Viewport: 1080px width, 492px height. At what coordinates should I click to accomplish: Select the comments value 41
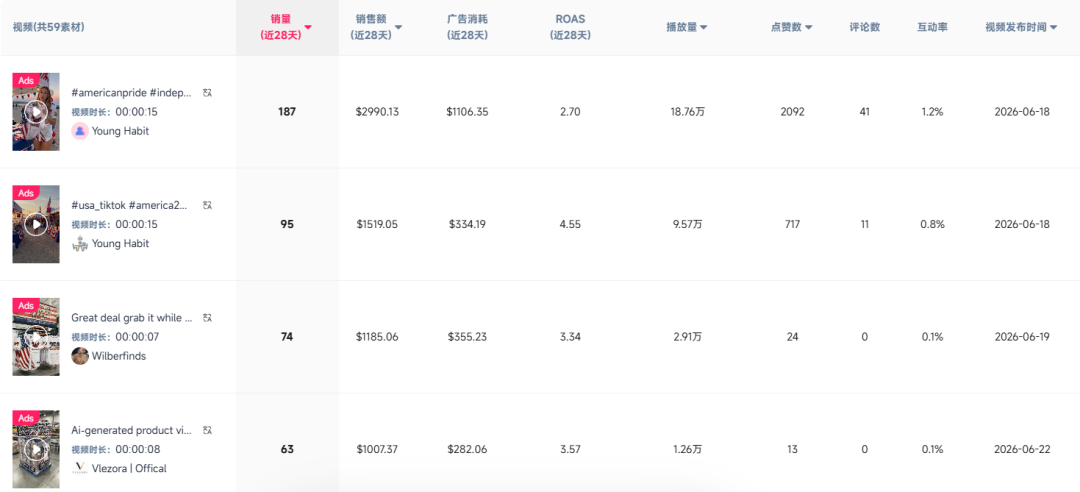click(864, 112)
